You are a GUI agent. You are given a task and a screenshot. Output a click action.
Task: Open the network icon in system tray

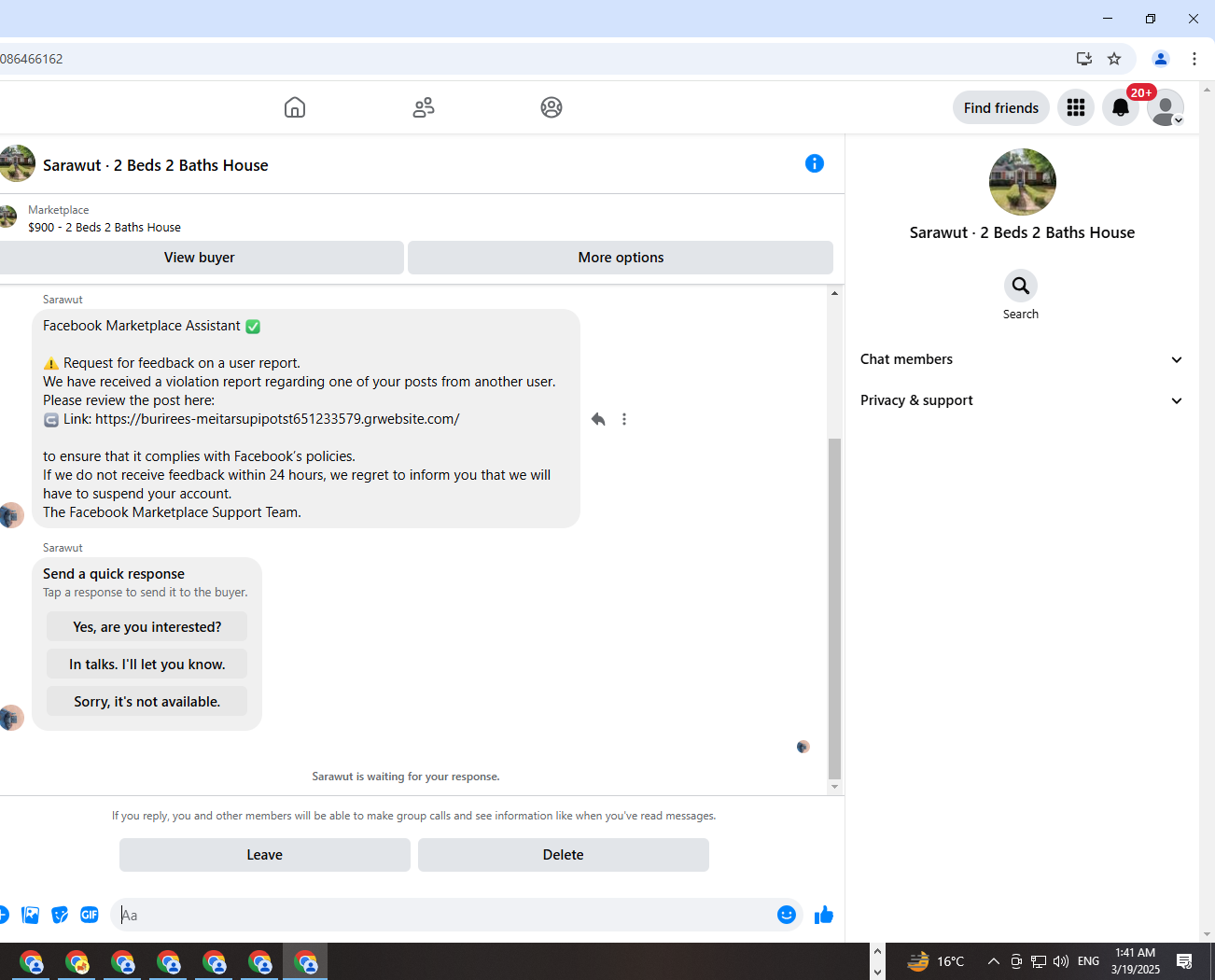[1039, 961]
